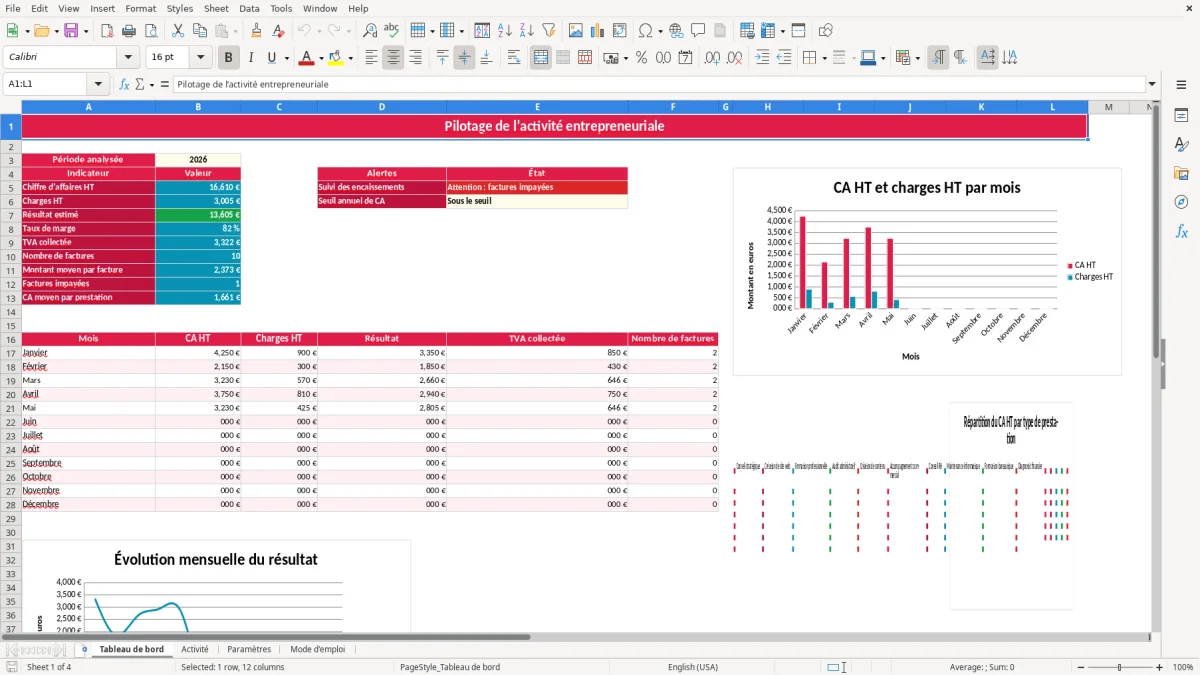
Task: Click the Export as PDF icon
Action: point(106,31)
